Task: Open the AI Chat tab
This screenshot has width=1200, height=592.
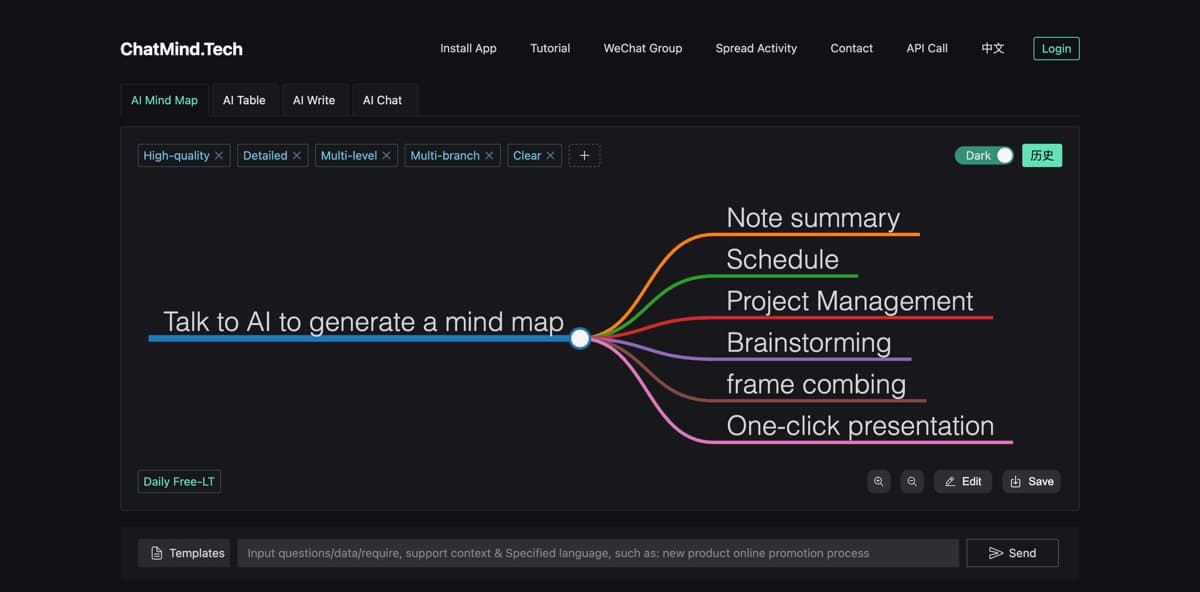Action: point(383,100)
